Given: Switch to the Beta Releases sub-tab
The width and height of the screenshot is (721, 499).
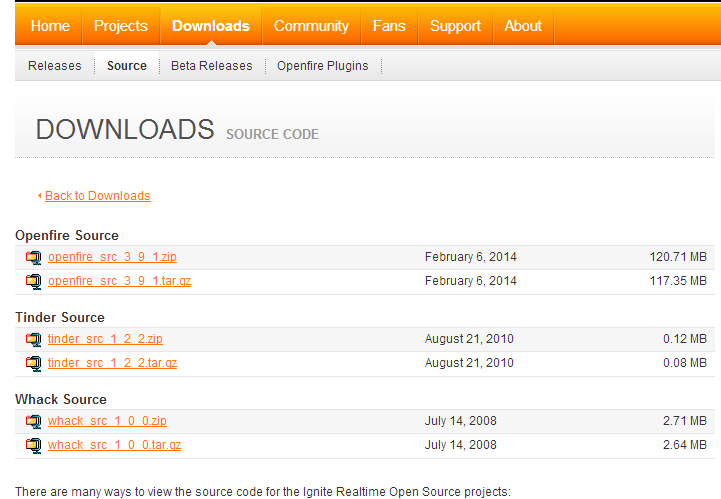Looking at the screenshot, I should pyautogui.click(x=212, y=66).
